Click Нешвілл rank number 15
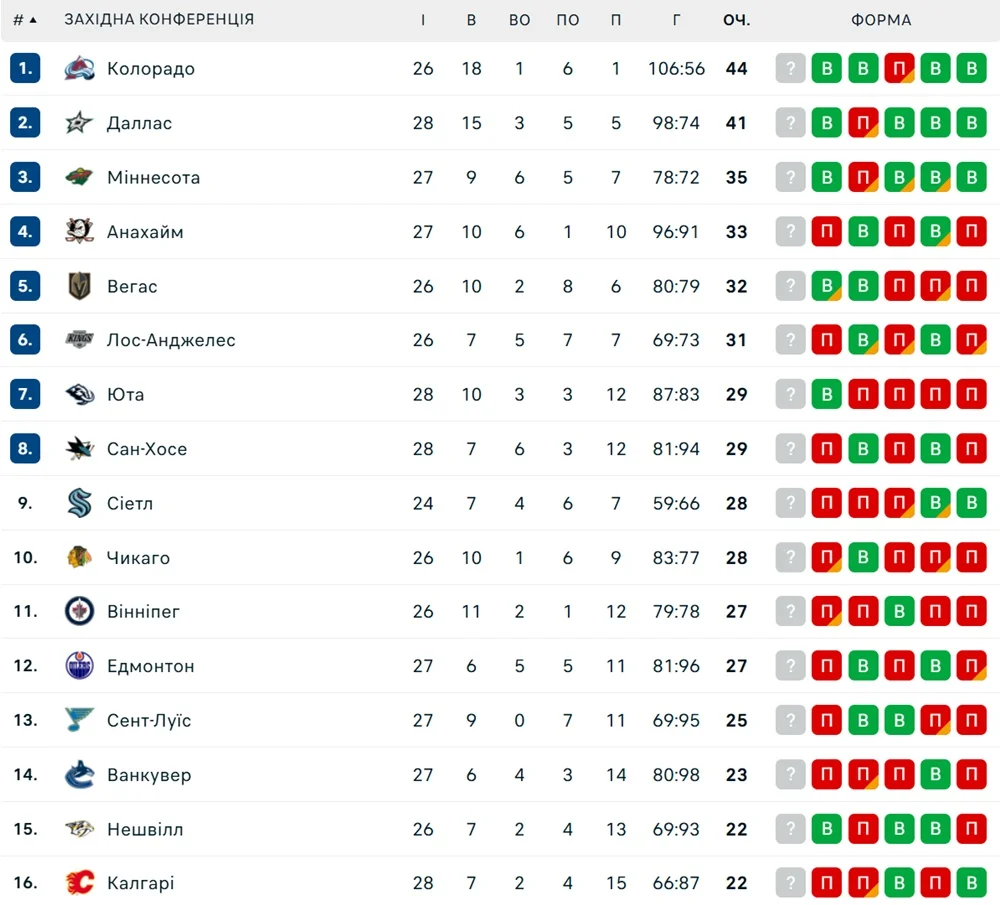This screenshot has height=905, width=1000. 25,829
